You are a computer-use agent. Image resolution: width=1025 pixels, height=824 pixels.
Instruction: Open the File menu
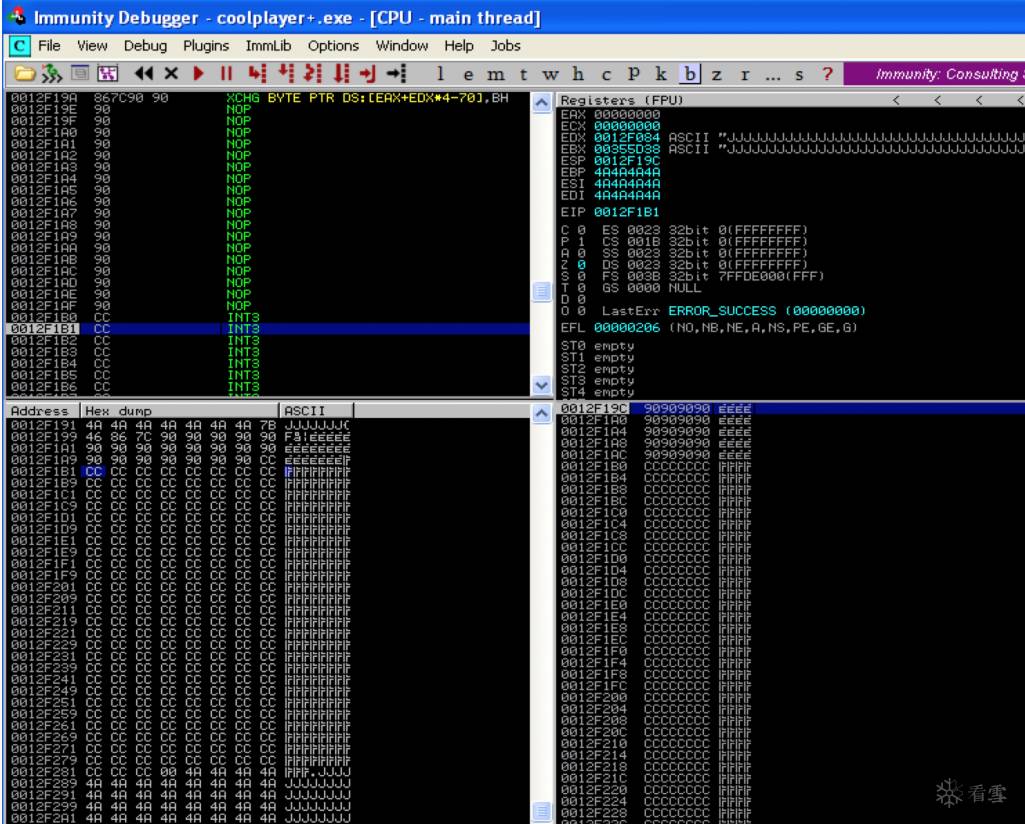pyautogui.click(x=49, y=46)
